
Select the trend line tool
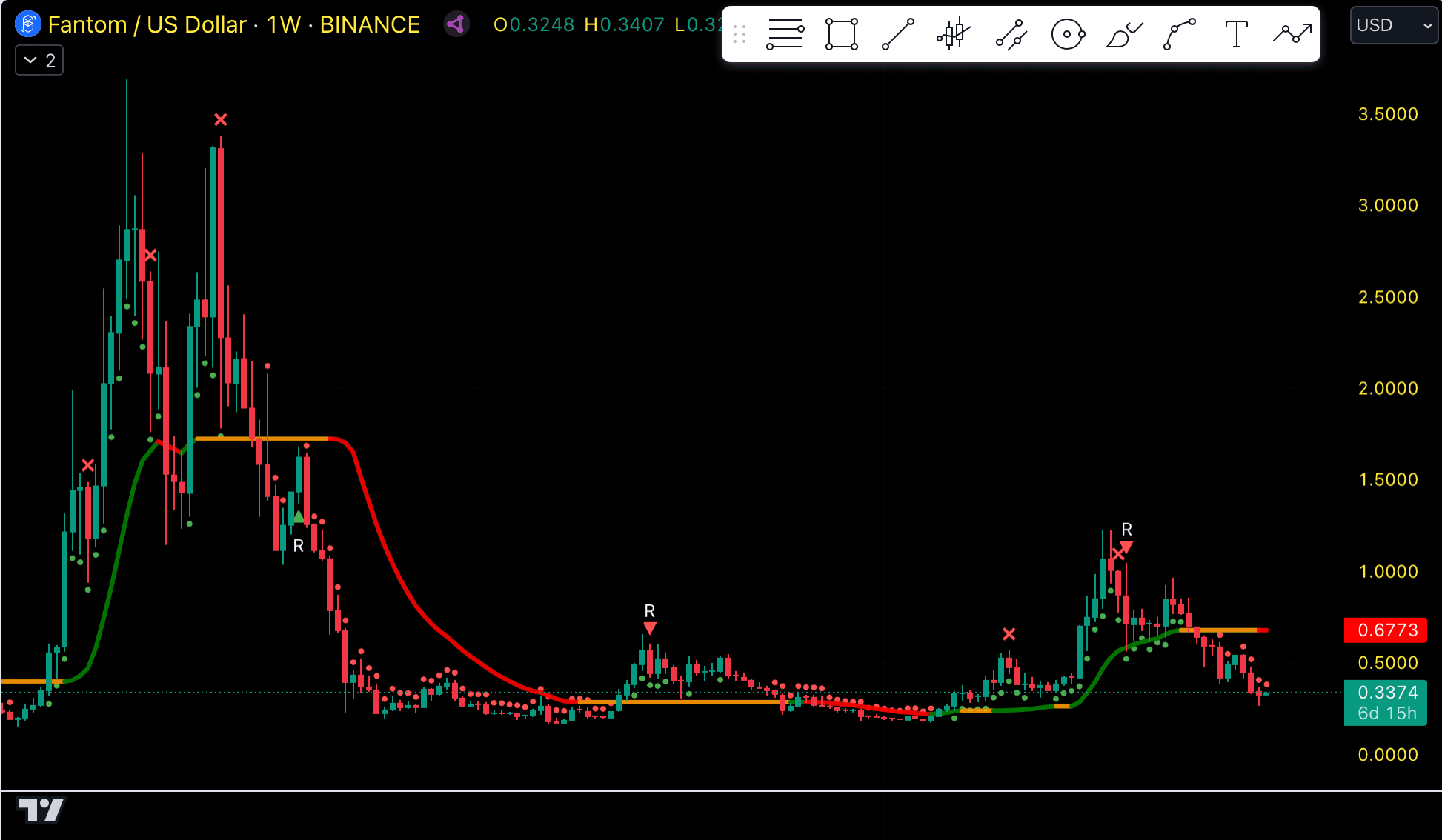(898, 34)
